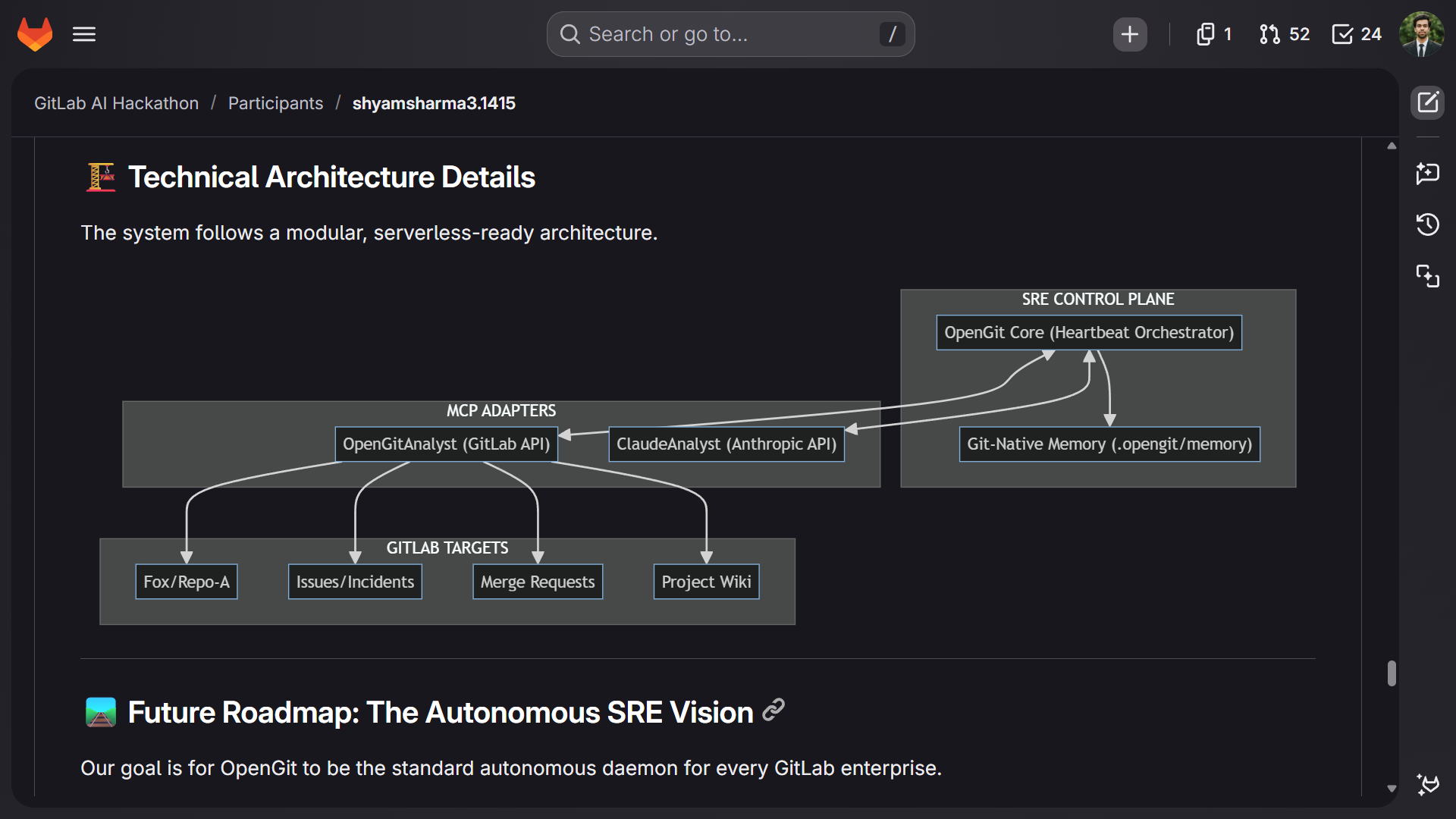1456x819 pixels.
Task: Click the OpenGit Core diagram node
Action: coord(1088,332)
